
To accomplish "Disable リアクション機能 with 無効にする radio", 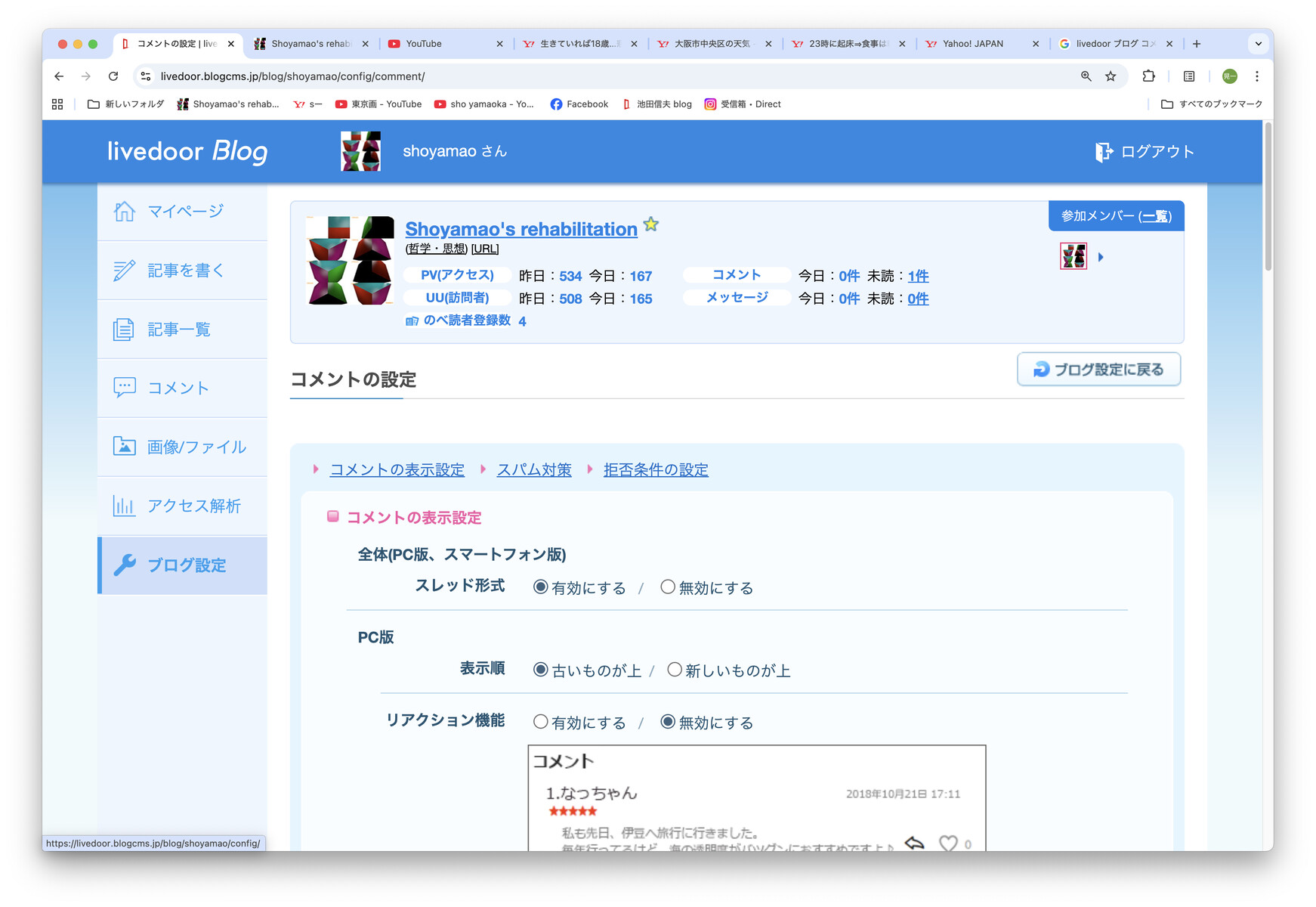I will [x=668, y=722].
